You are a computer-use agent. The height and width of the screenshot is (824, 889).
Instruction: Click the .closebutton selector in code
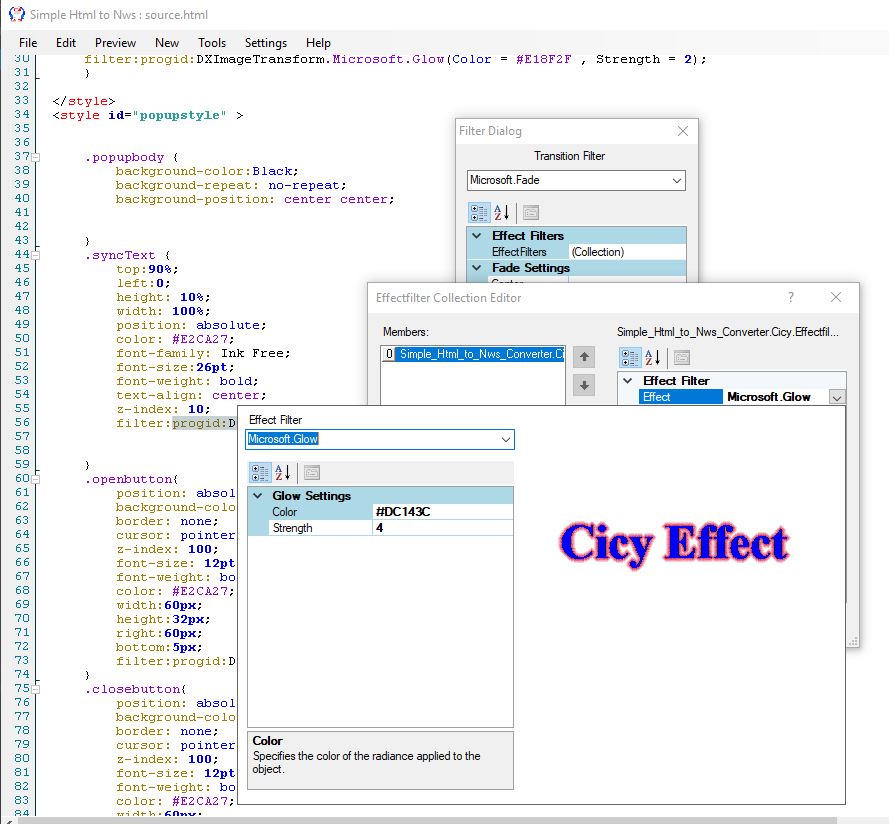(x=135, y=689)
